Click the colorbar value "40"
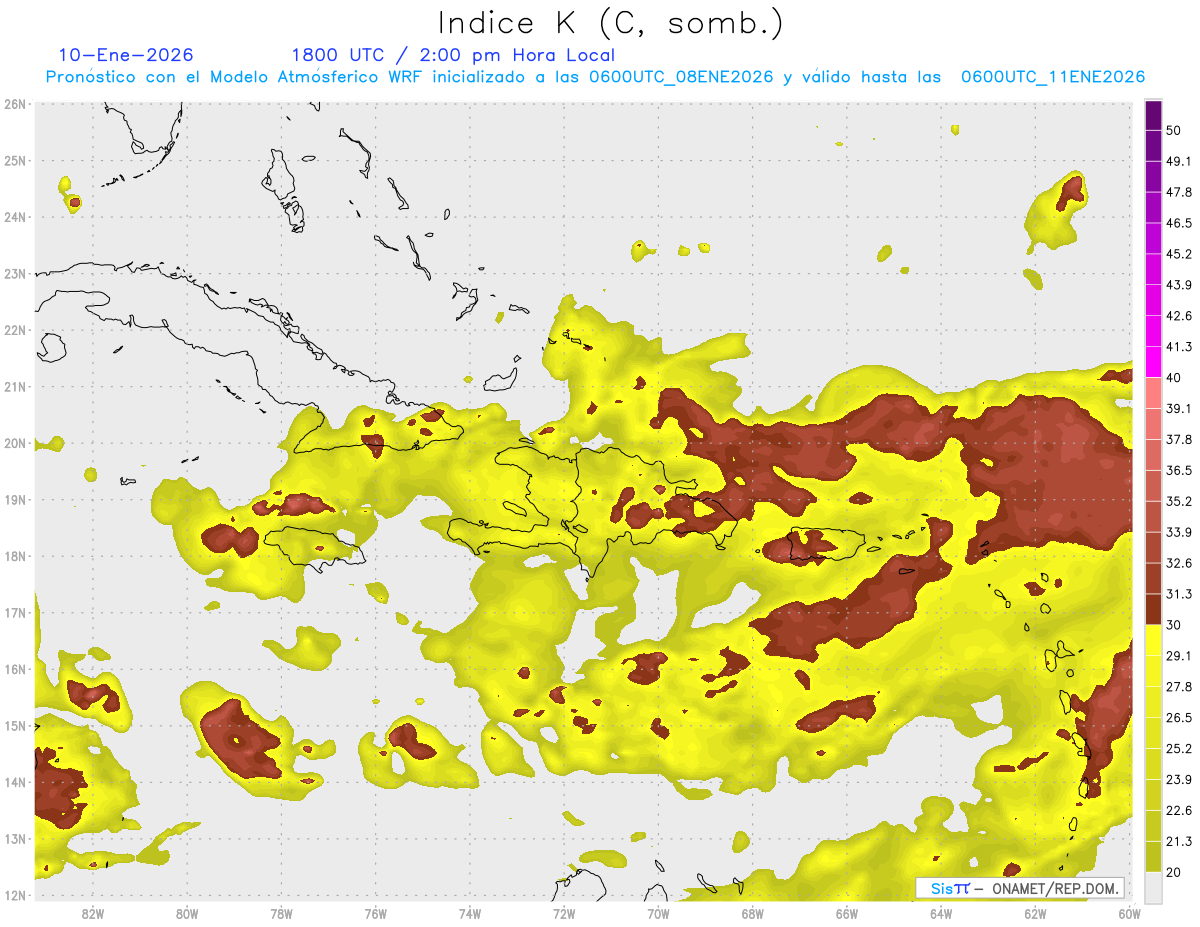The width and height of the screenshot is (1200, 927). [1173, 377]
